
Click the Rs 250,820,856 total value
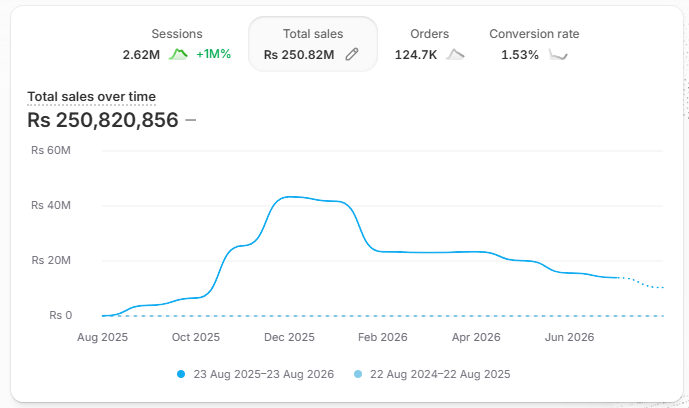103,120
